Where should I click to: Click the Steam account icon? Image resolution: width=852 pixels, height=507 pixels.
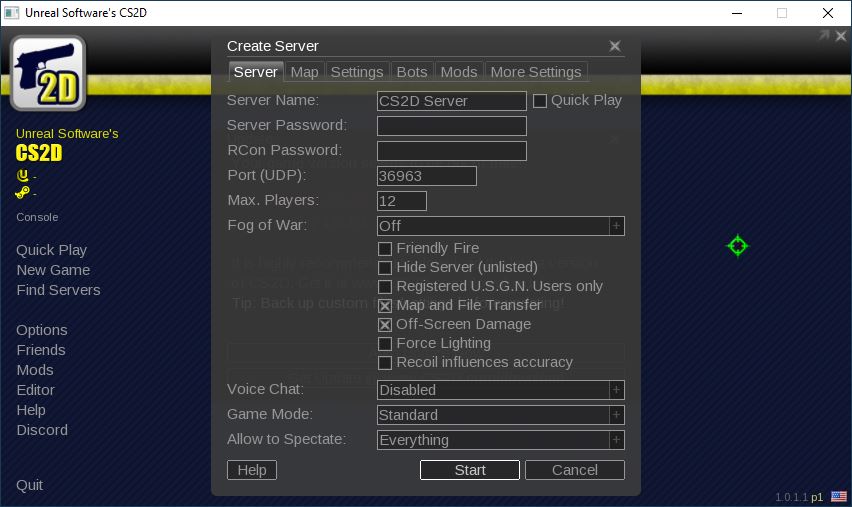[x=22, y=192]
